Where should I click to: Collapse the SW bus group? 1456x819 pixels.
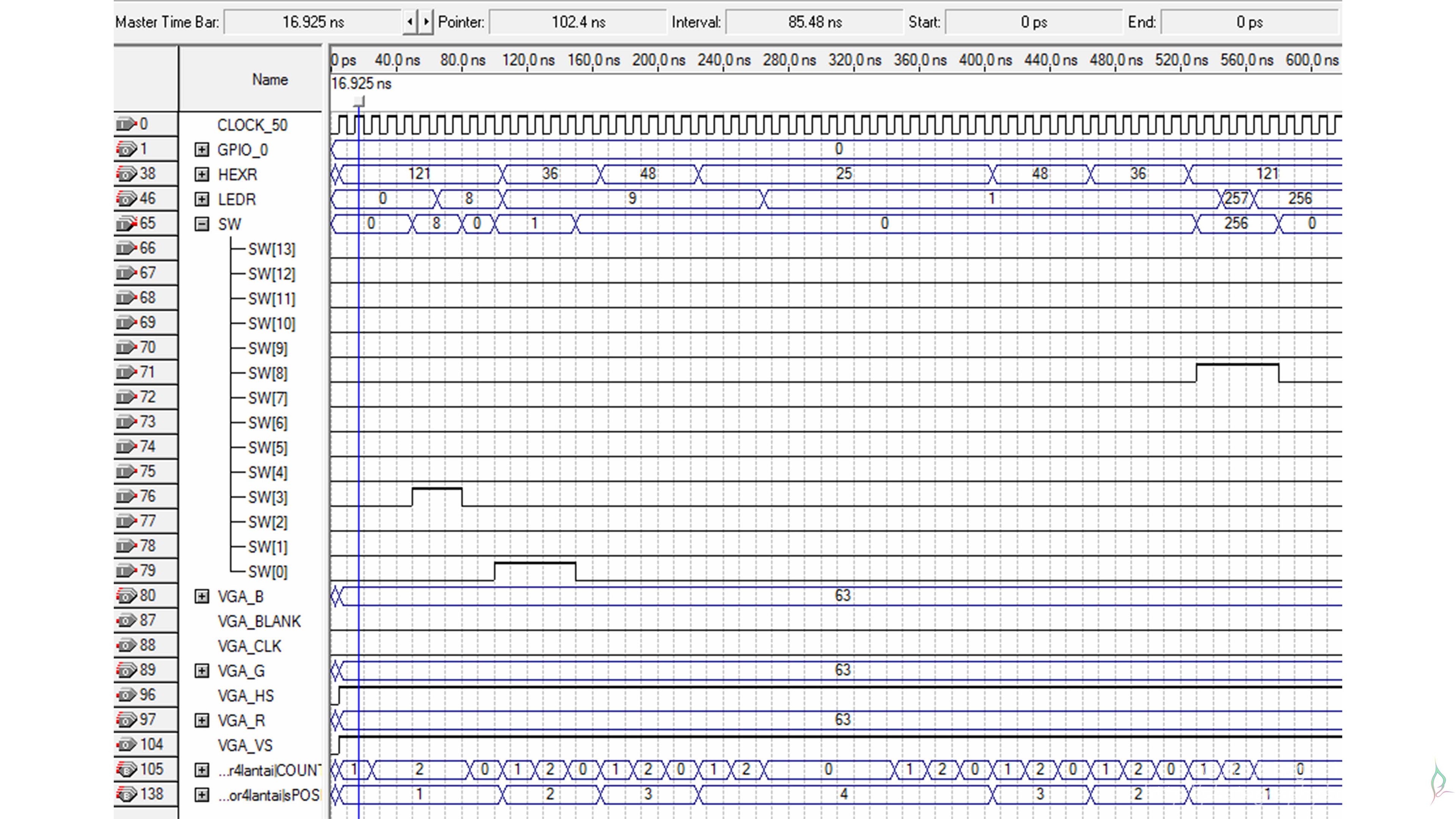pyautogui.click(x=201, y=224)
